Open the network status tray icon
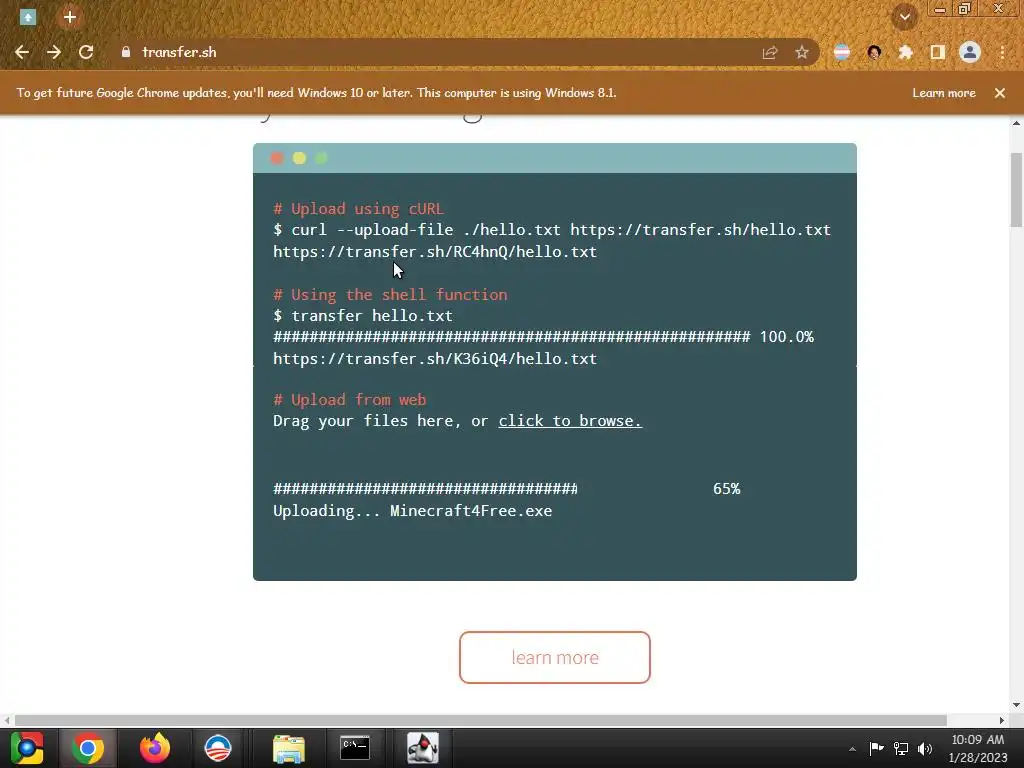The width and height of the screenshot is (1024, 768). point(901,748)
